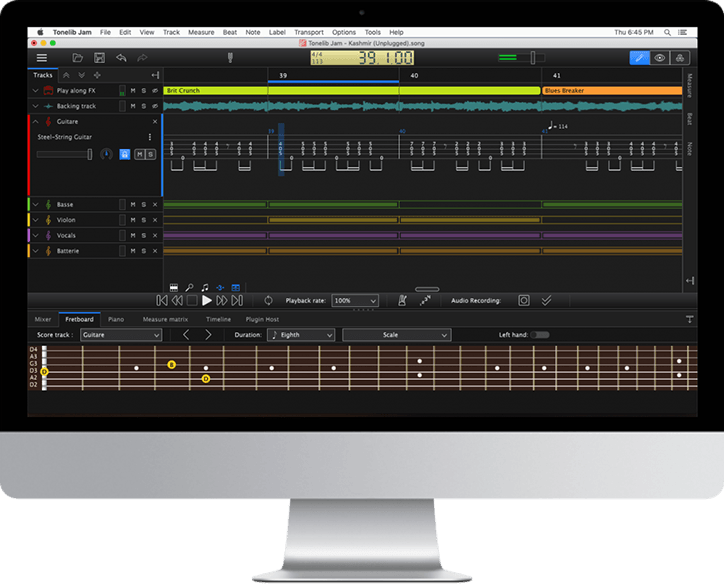This screenshot has height=584, width=724.
Task: Toggle Play along FX visibility icon
Action: 155,90
